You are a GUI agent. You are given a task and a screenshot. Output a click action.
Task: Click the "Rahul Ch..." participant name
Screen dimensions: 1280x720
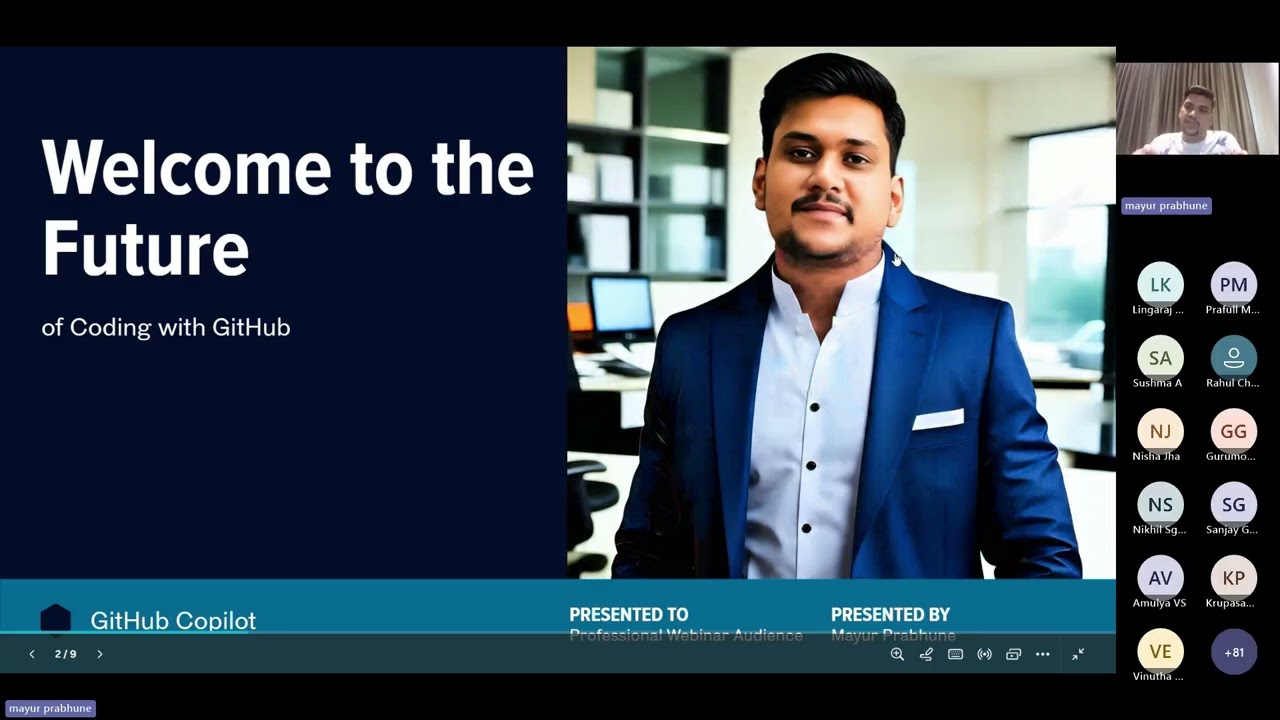click(1233, 383)
